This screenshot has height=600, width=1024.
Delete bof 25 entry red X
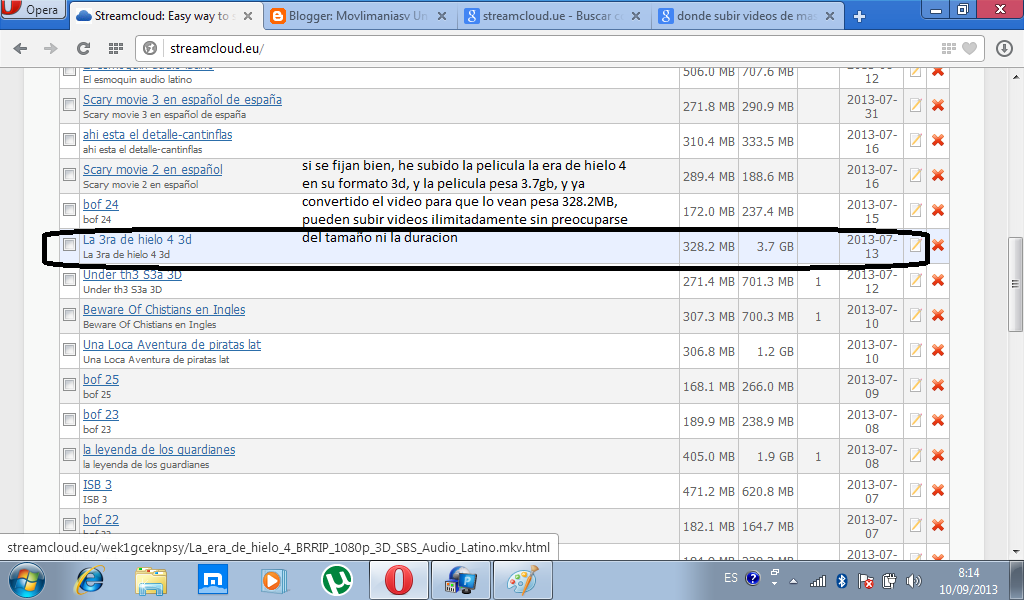click(938, 385)
